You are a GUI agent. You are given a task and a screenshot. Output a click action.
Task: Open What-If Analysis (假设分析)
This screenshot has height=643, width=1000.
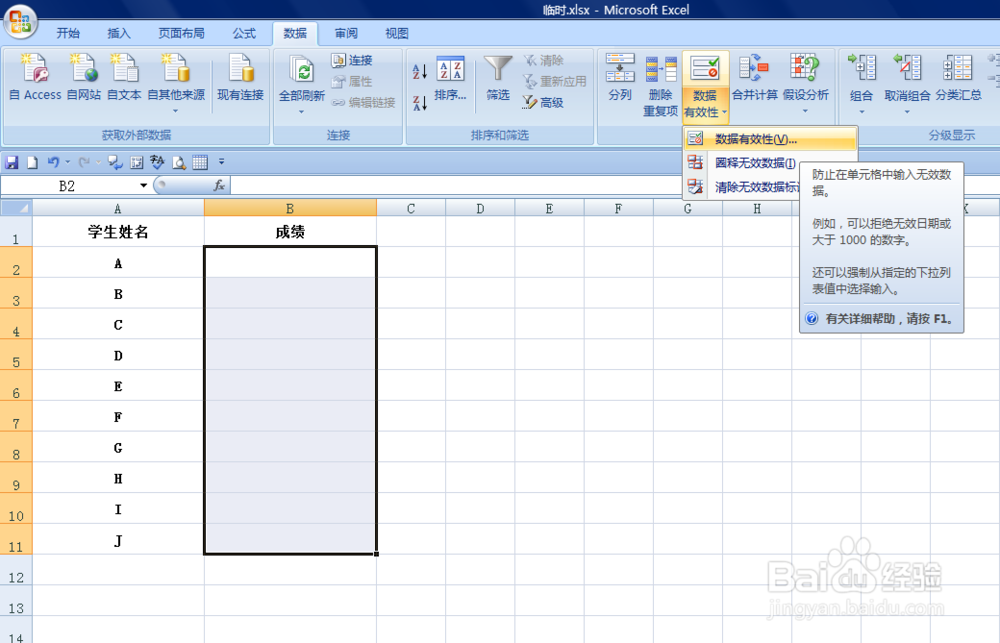pyautogui.click(x=805, y=83)
